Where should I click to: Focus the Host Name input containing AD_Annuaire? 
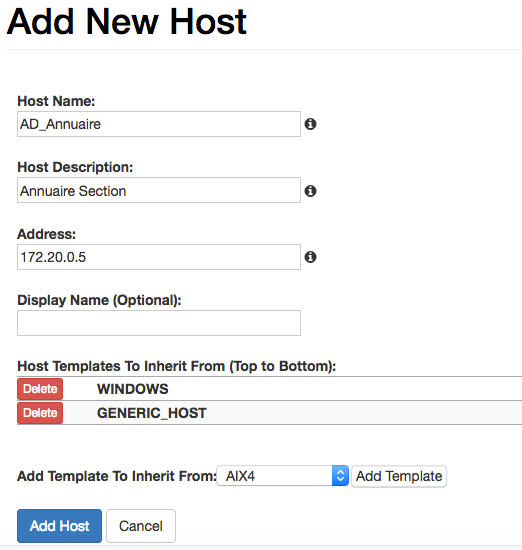click(159, 124)
